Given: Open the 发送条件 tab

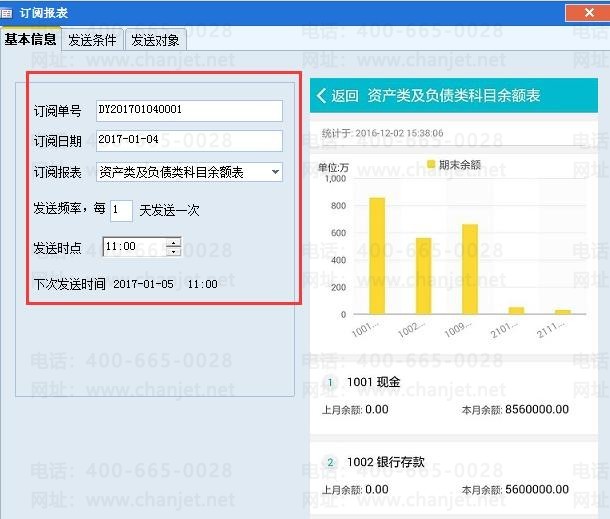Looking at the screenshot, I should tap(92, 40).
